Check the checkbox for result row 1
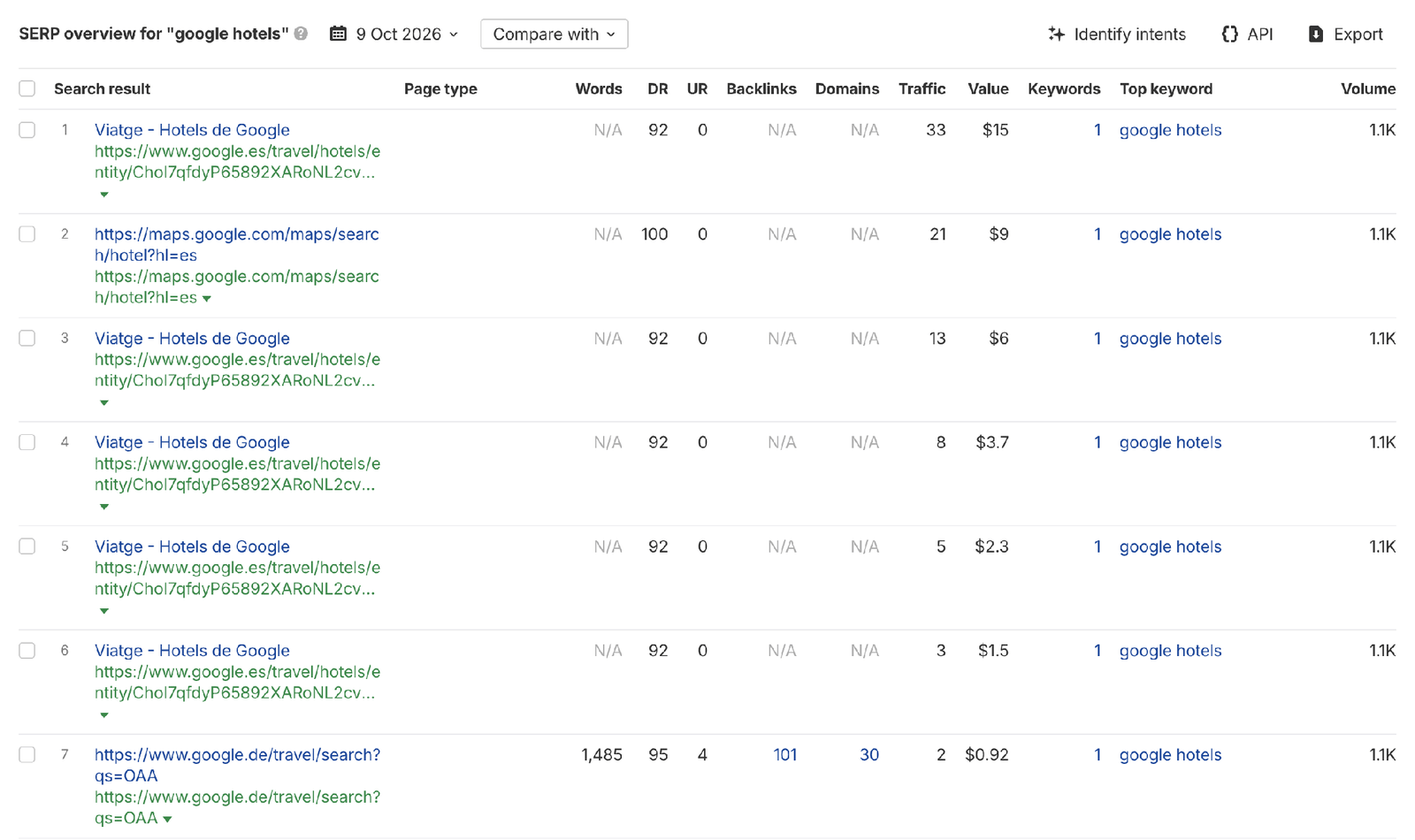This screenshot has width=1415, height=840. 27,130
